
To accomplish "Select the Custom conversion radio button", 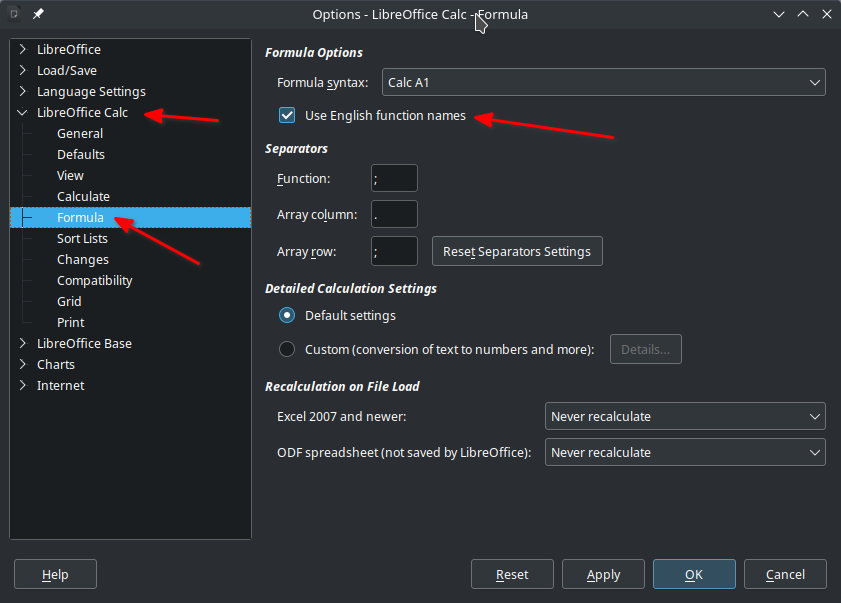I will point(287,349).
